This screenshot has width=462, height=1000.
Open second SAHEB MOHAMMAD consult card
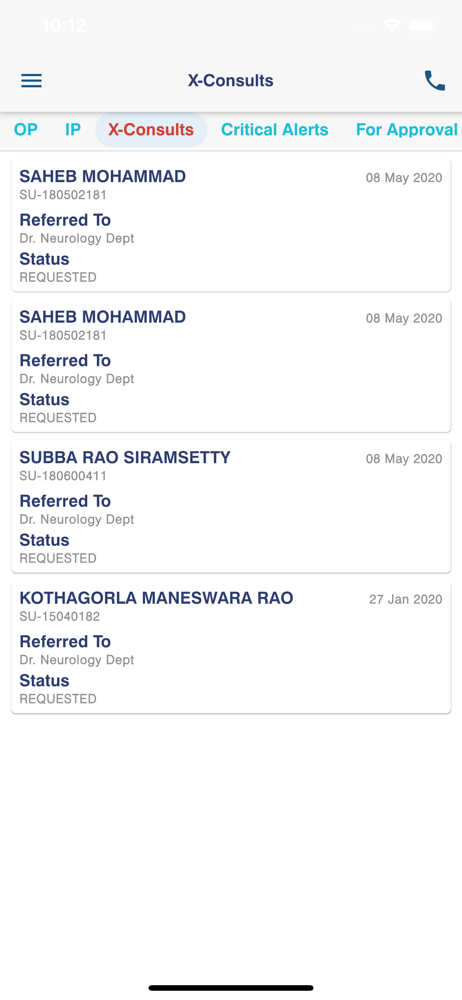click(x=231, y=366)
